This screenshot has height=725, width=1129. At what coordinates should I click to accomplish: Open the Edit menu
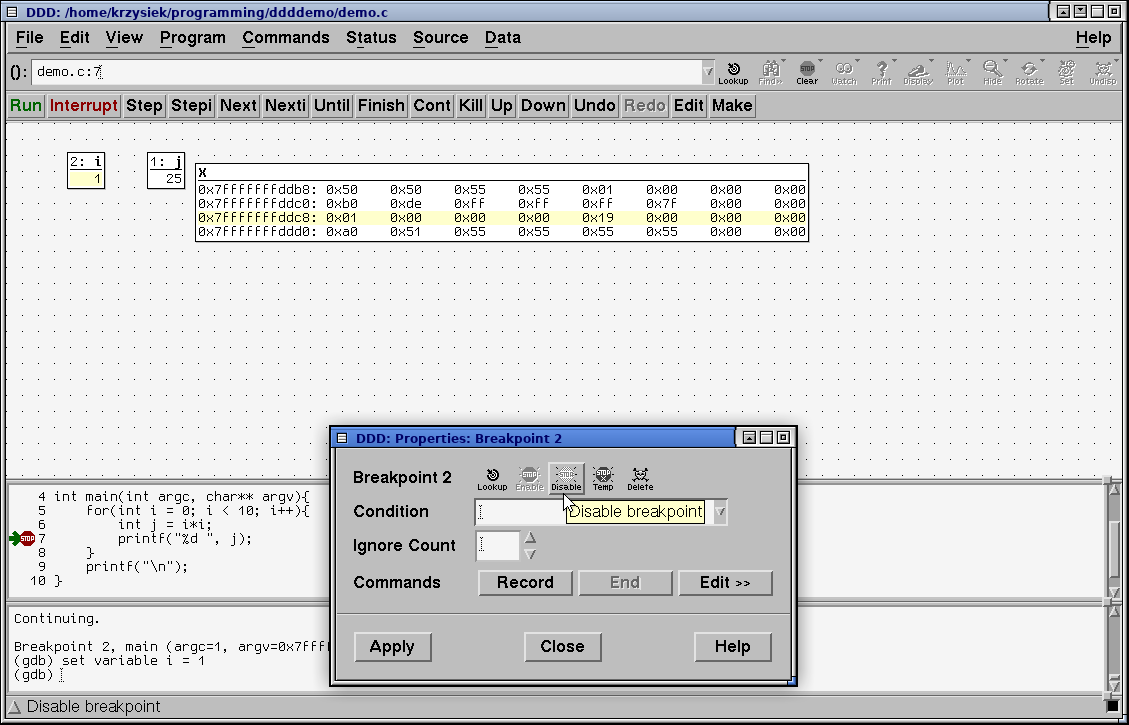[x=75, y=37]
